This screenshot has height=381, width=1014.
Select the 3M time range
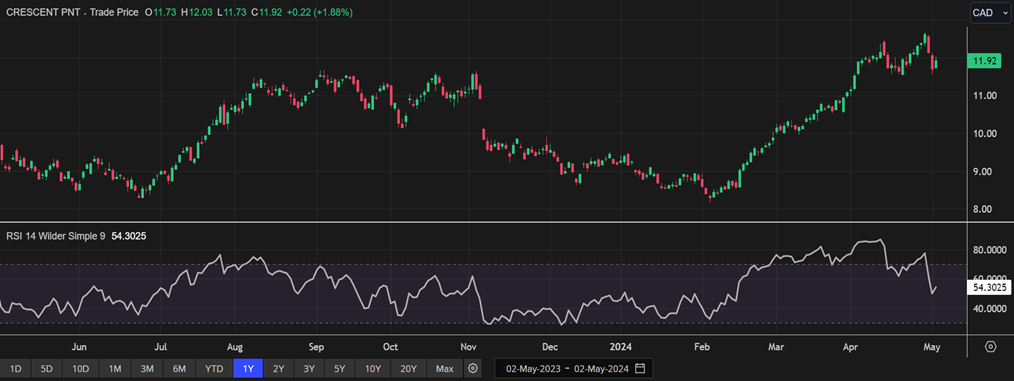(147, 369)
